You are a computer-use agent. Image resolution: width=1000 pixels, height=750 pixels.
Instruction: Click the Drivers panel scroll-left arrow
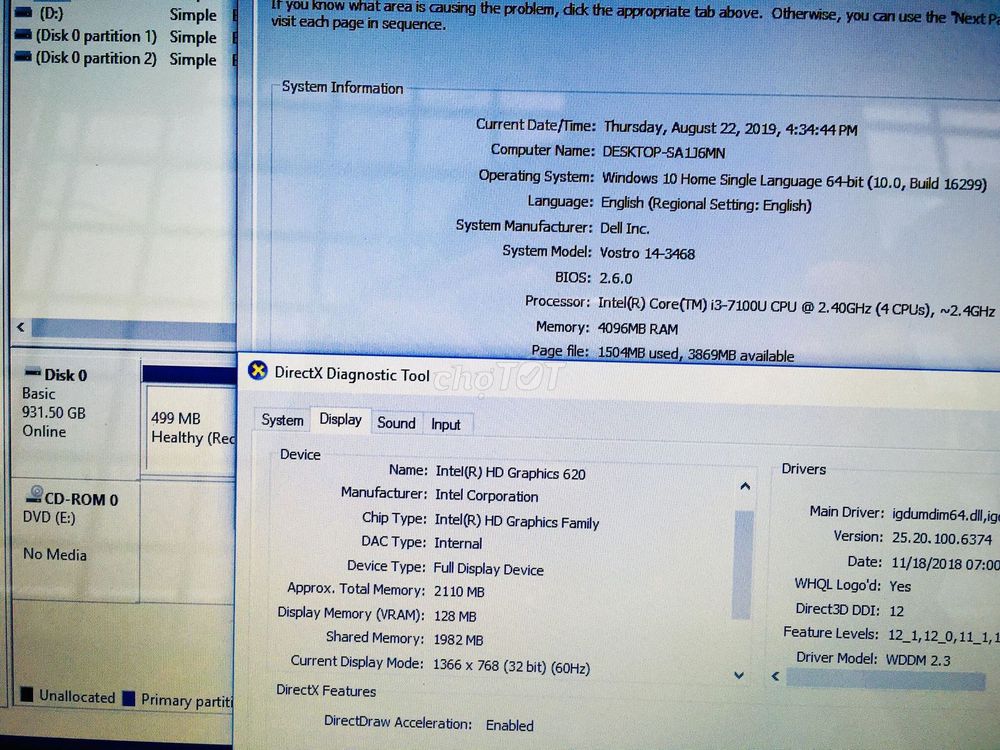[x=776, y=676]
